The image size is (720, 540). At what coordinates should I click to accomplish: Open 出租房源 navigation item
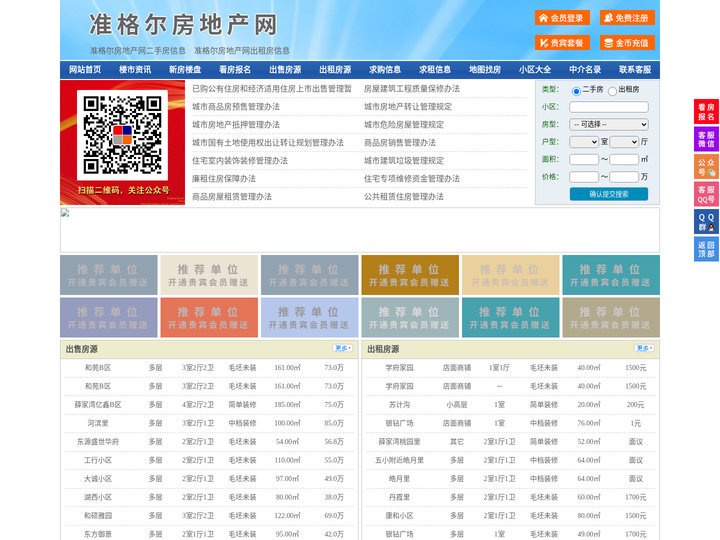tap(335, 70)
